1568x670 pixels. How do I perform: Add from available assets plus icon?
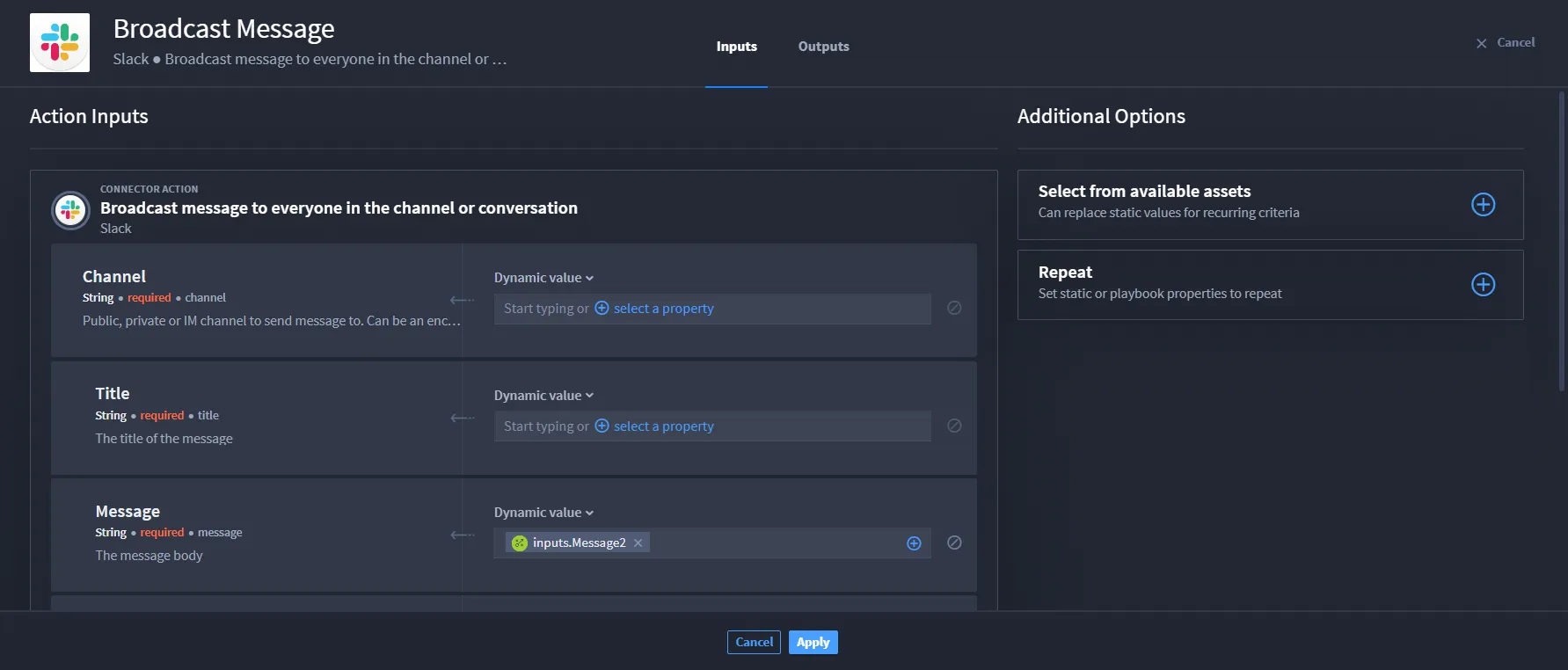click(x=1483, y=204)
